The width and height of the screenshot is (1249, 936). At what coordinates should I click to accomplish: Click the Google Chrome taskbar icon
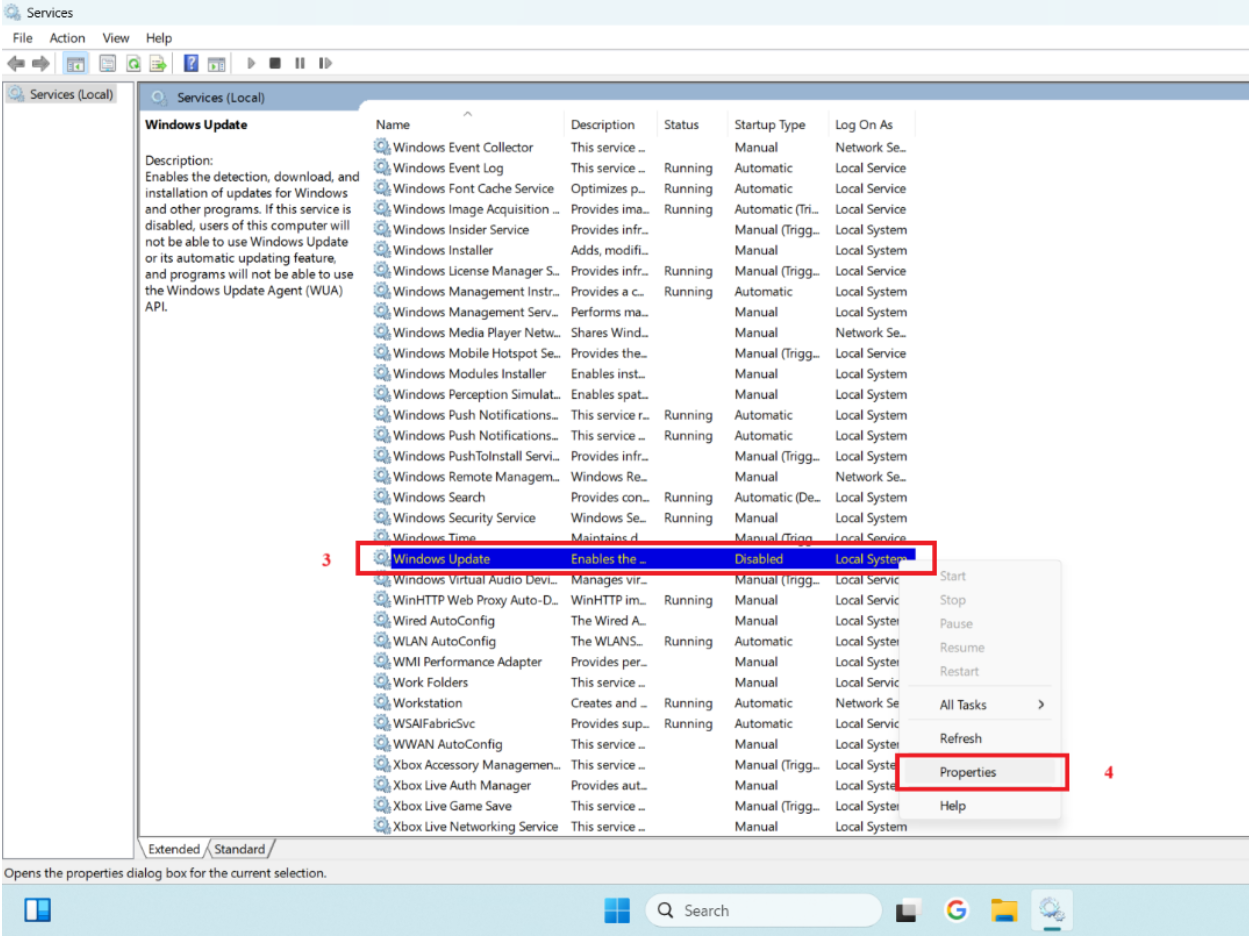(x=956, y=910)
